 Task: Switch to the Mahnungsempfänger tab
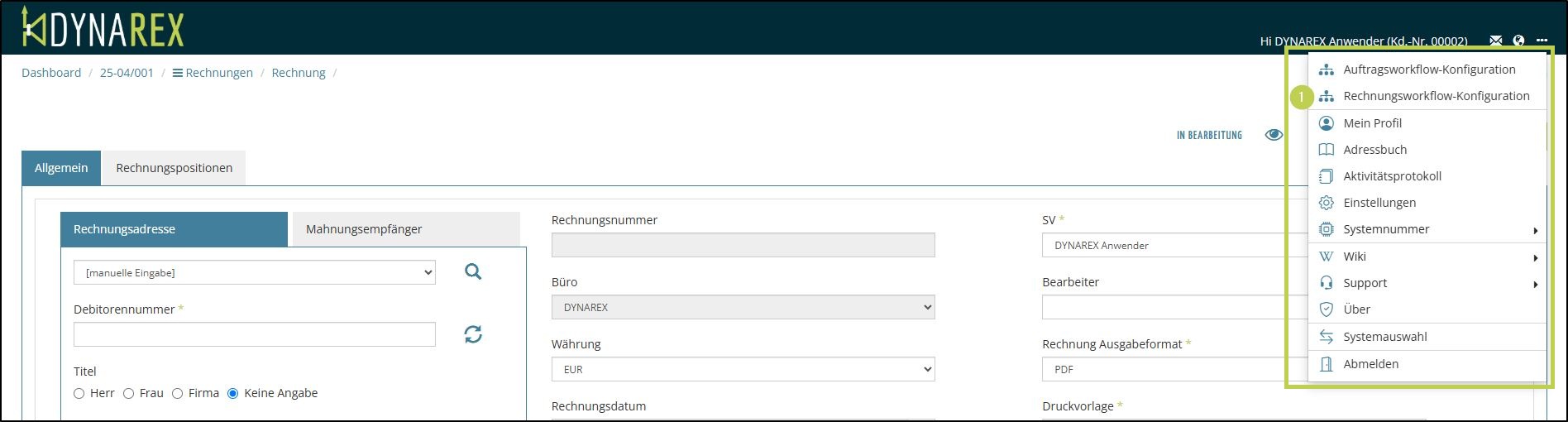[364, 229]
